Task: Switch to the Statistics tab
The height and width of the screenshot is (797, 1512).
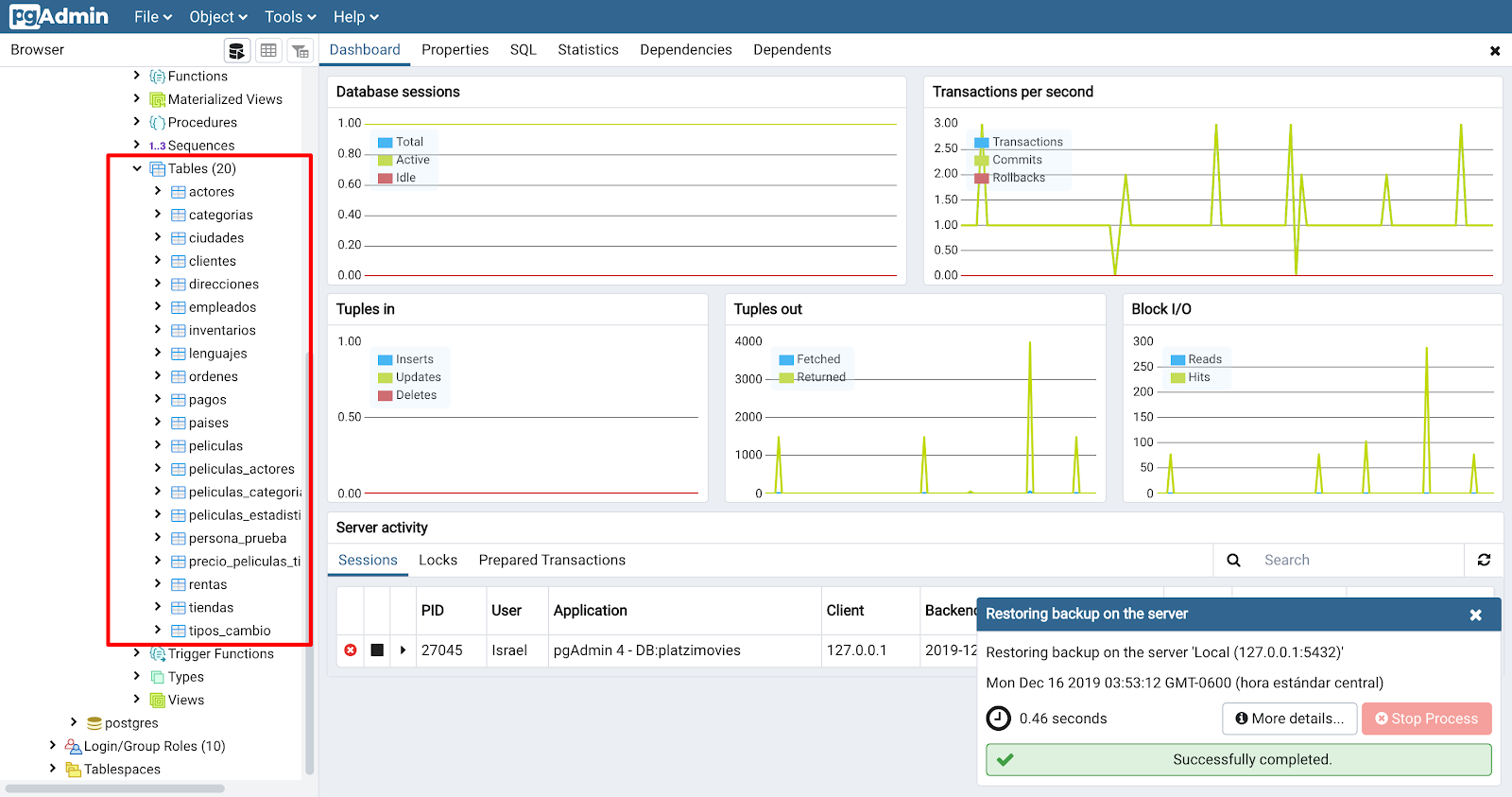Action: [588, 50]
